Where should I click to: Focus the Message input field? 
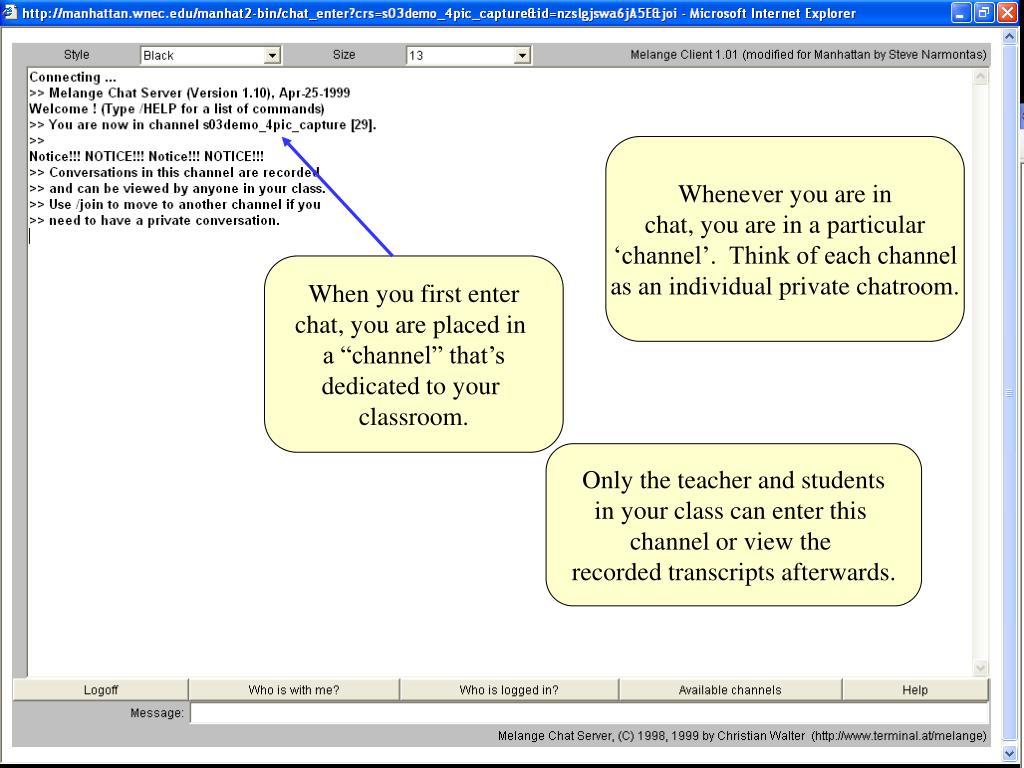590,713
